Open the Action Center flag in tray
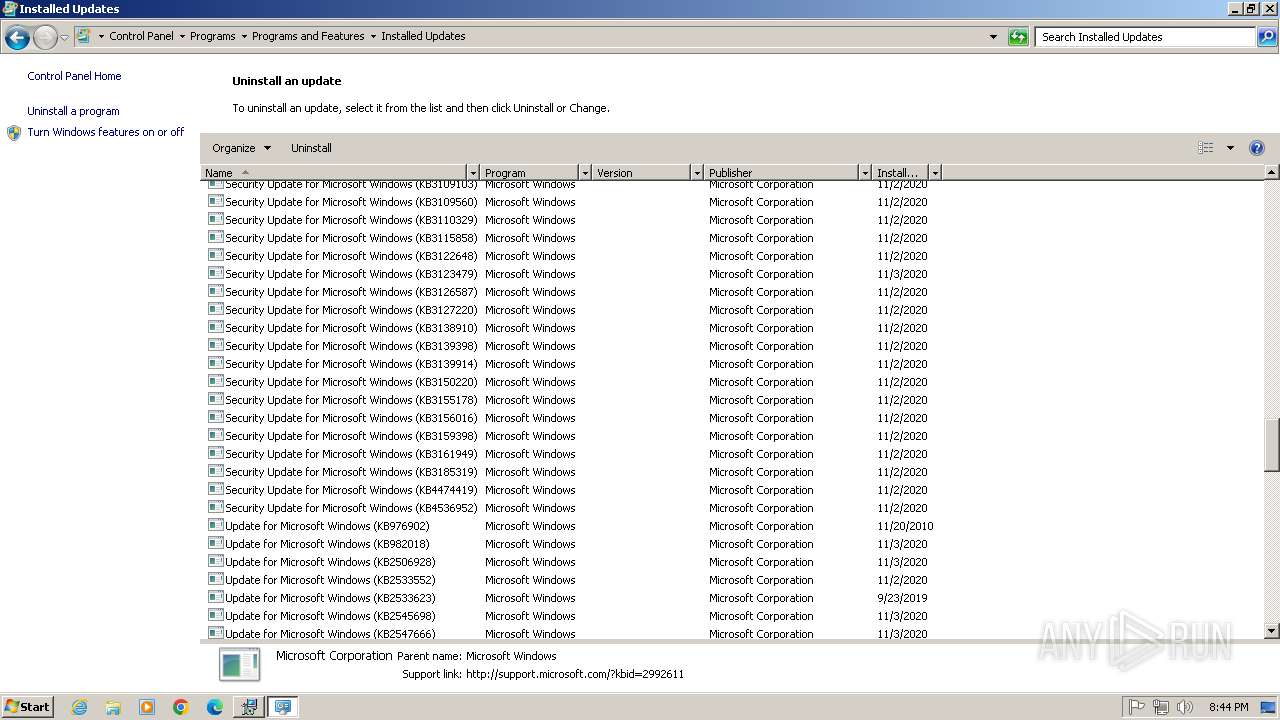The height and width of the screenshot is (720, 1280). [1137, 707]
